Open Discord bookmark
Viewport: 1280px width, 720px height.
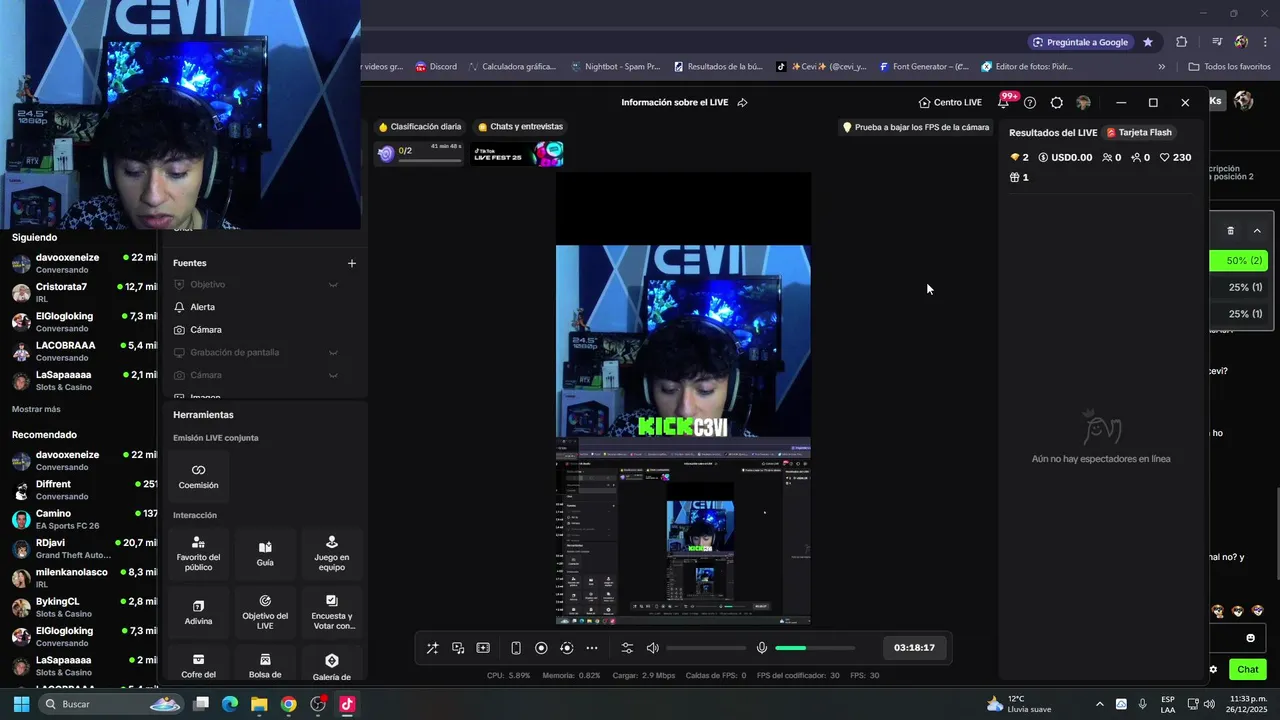tap(436, 67)
